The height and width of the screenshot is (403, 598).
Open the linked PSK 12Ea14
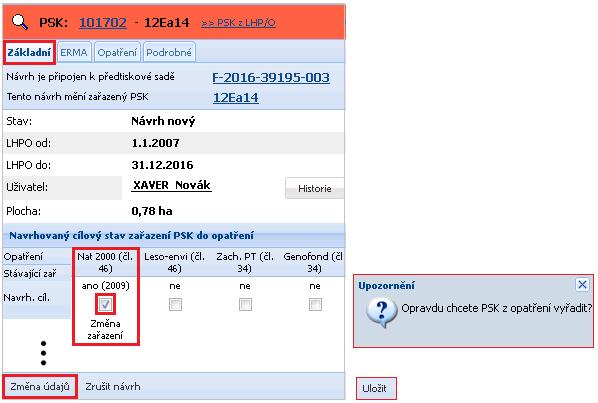(x=235, y=98)
